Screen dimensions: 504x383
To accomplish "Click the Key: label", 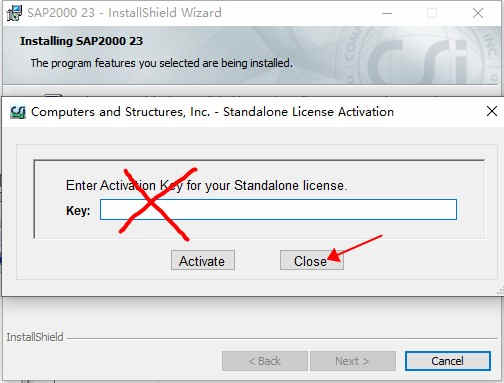I will pos(78,211).
